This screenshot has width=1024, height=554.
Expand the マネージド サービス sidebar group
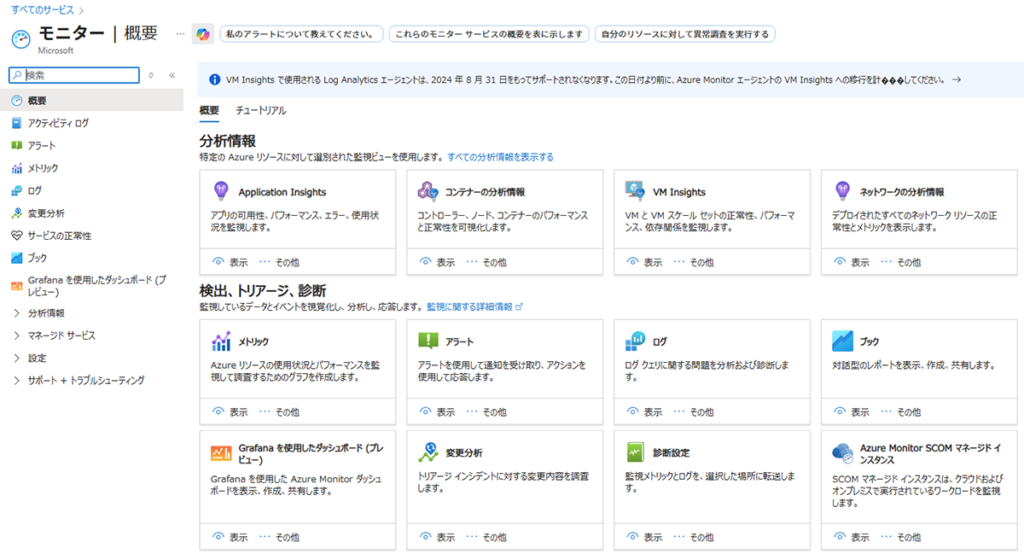point(17,335)
